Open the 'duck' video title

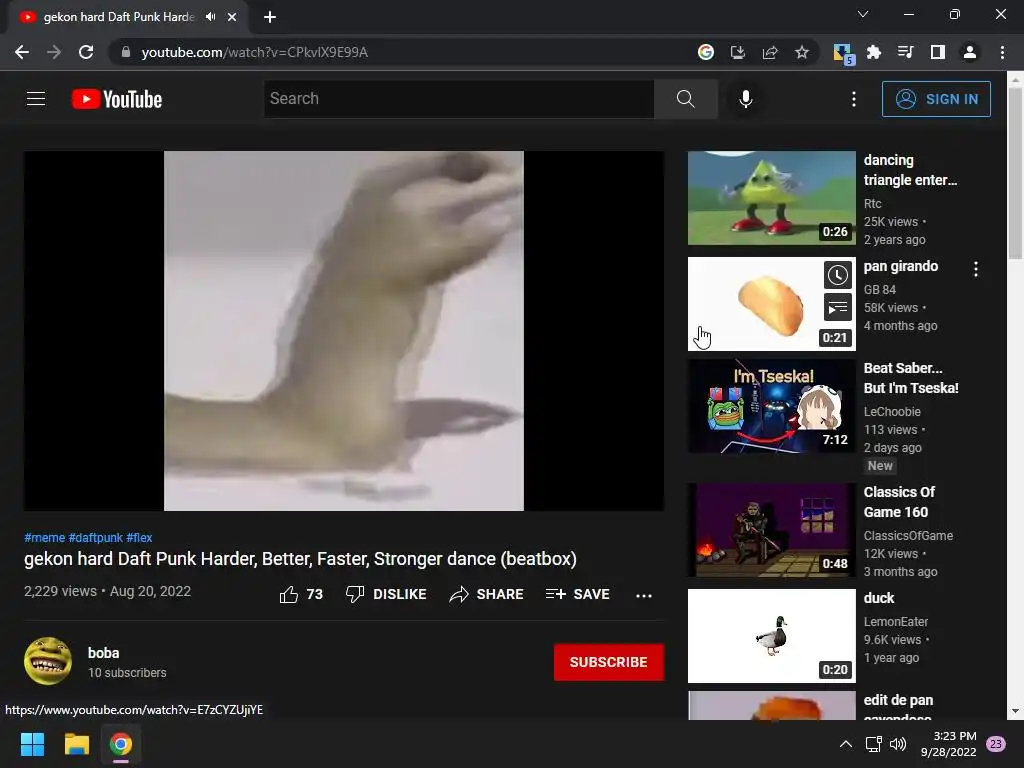click(879, 598)
